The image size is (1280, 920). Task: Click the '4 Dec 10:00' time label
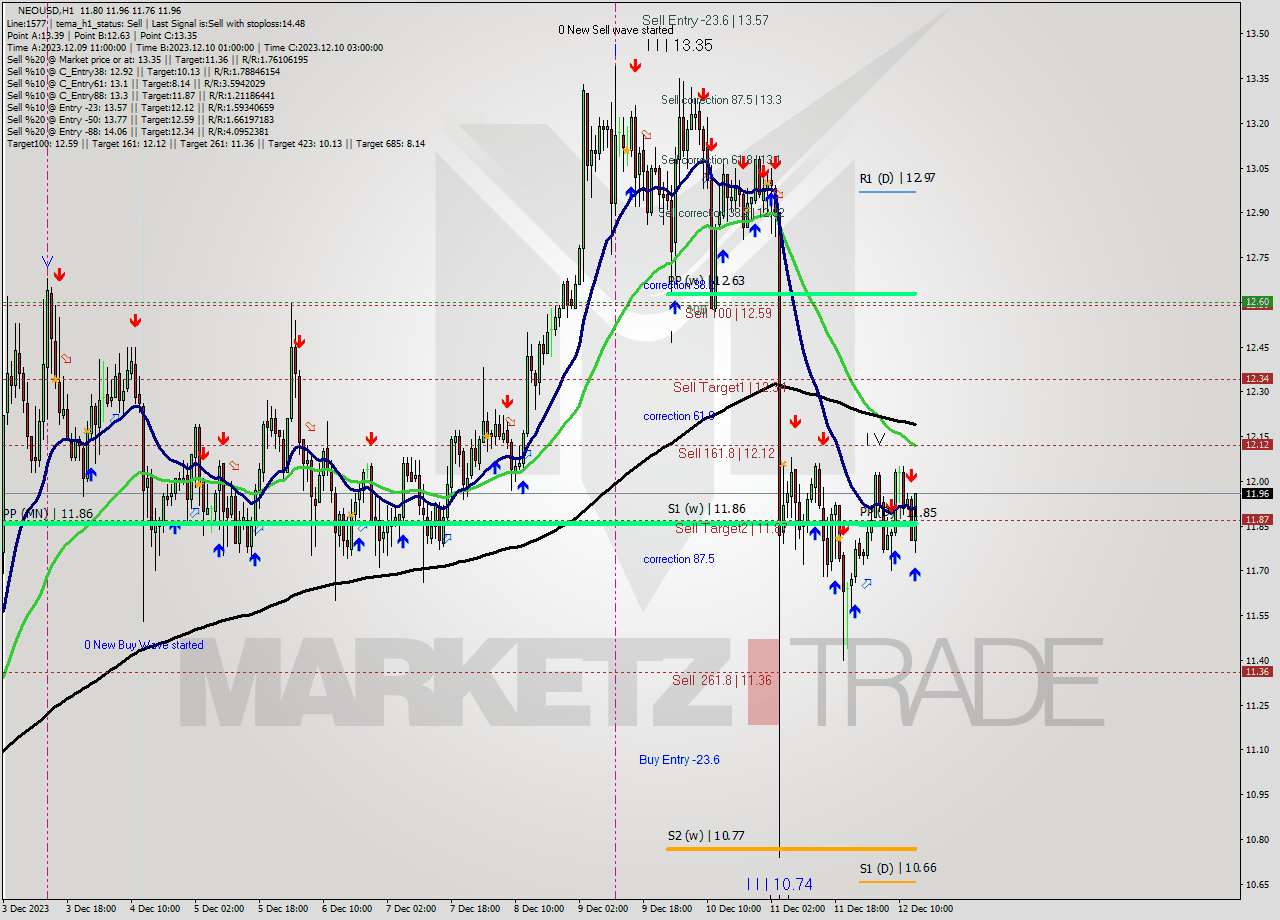155,909
